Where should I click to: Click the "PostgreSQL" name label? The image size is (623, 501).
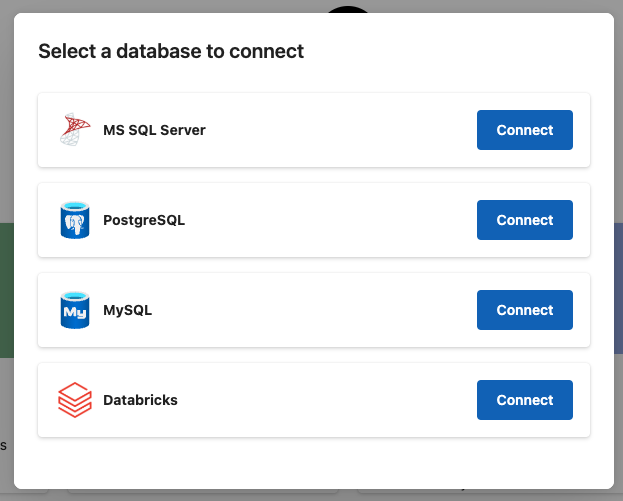pos(144,220)
